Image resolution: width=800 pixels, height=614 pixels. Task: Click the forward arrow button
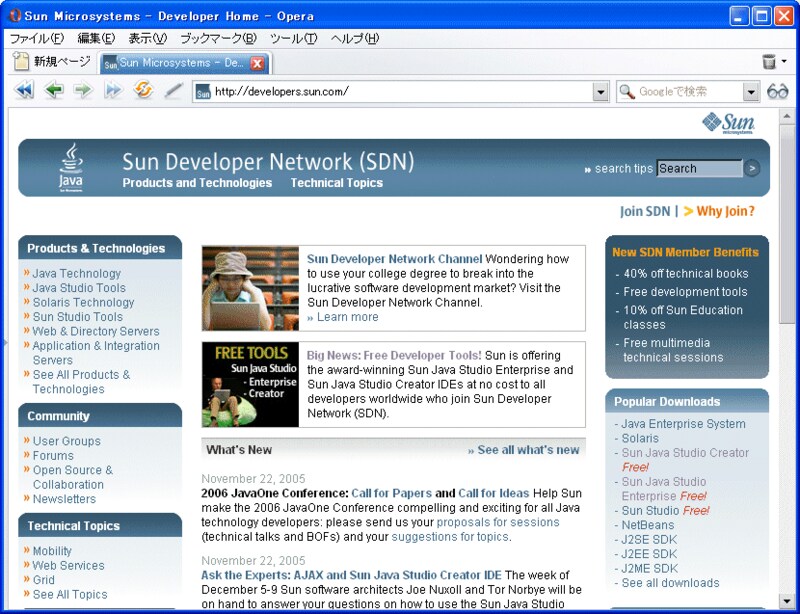tap(83, 91)
